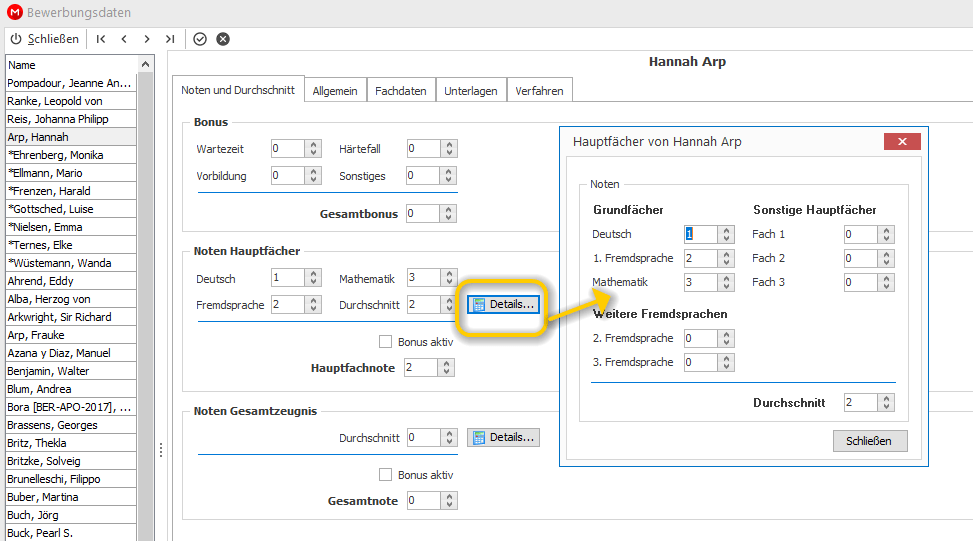Open Details for Noten Hauptfächer

503,305
